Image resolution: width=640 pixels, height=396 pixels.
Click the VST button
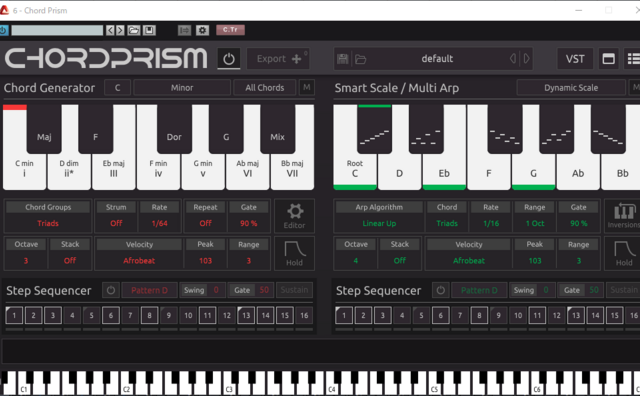[x=575, y=59]
